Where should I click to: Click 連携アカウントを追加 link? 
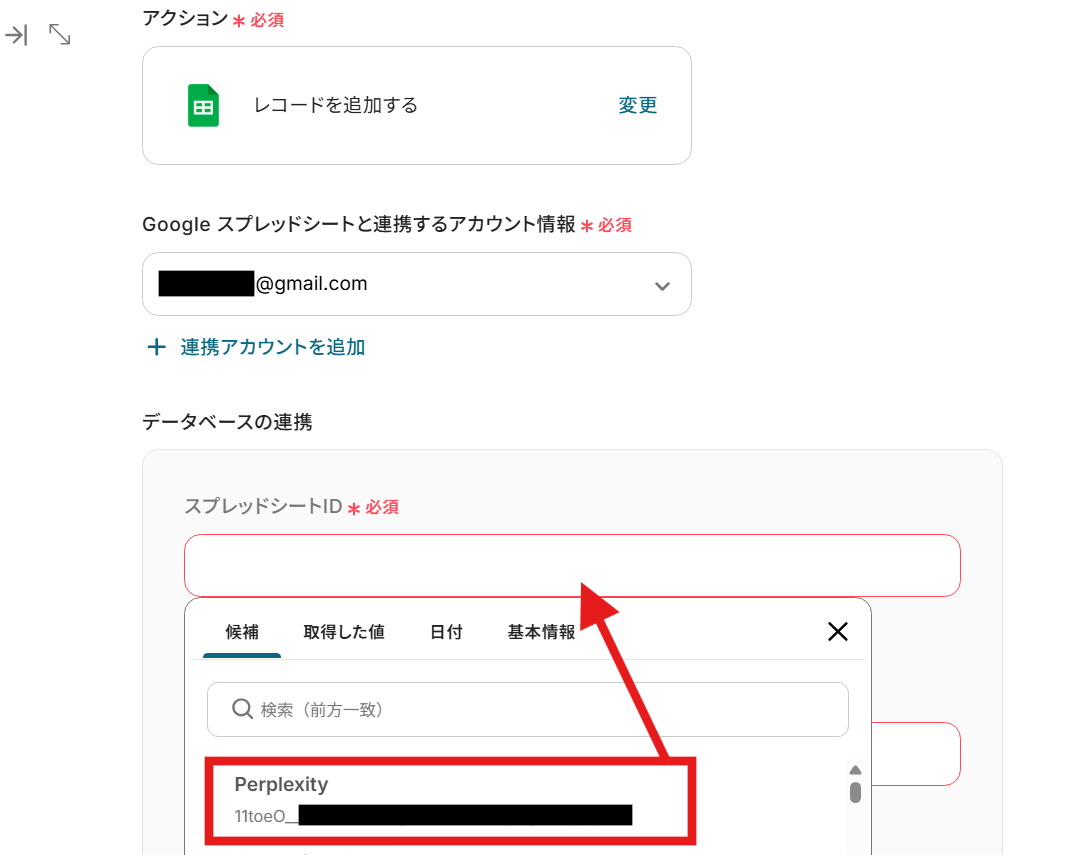tap(273, 347)
